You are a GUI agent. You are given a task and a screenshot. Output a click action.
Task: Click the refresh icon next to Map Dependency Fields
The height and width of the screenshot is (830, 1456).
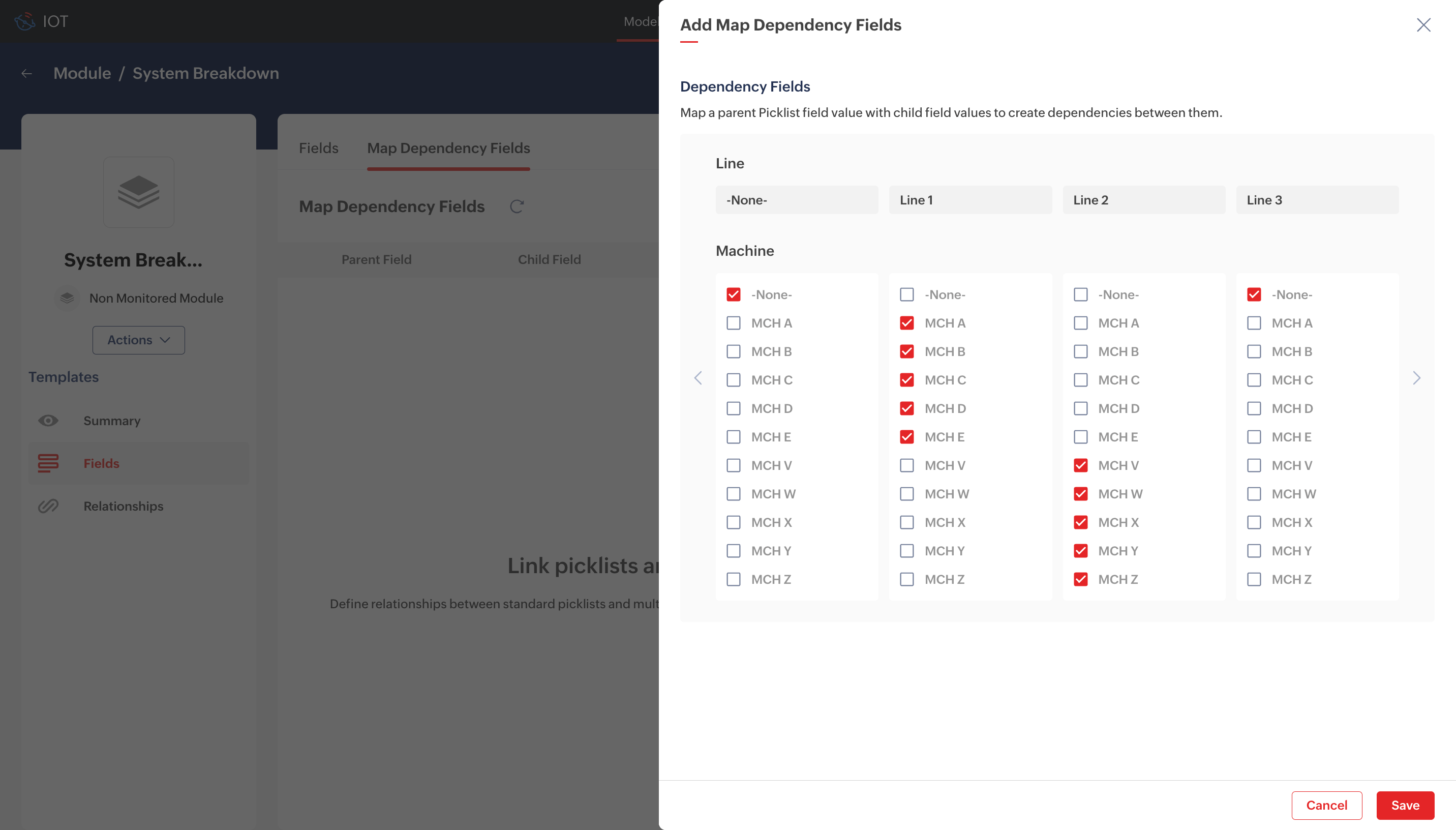[516, 206]
